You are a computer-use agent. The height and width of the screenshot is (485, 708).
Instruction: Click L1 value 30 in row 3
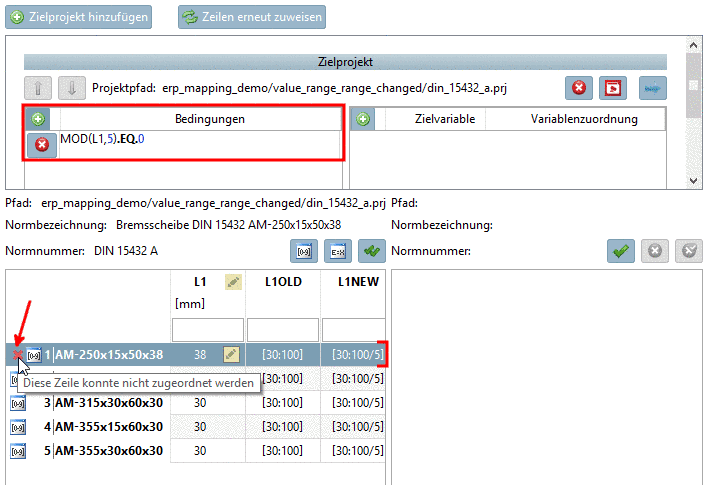[x=200, y=403]
